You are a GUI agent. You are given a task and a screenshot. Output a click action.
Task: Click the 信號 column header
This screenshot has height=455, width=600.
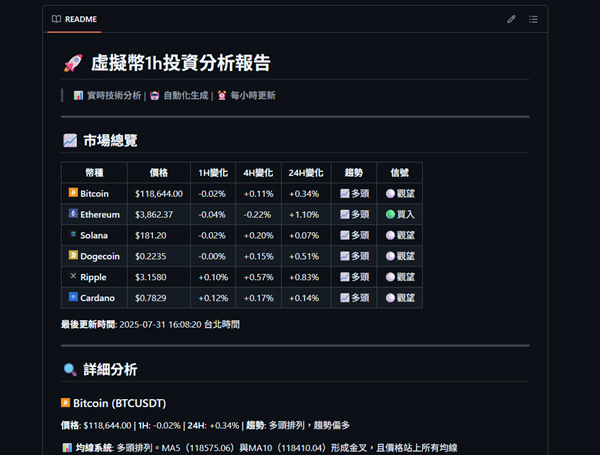[400, 173]
